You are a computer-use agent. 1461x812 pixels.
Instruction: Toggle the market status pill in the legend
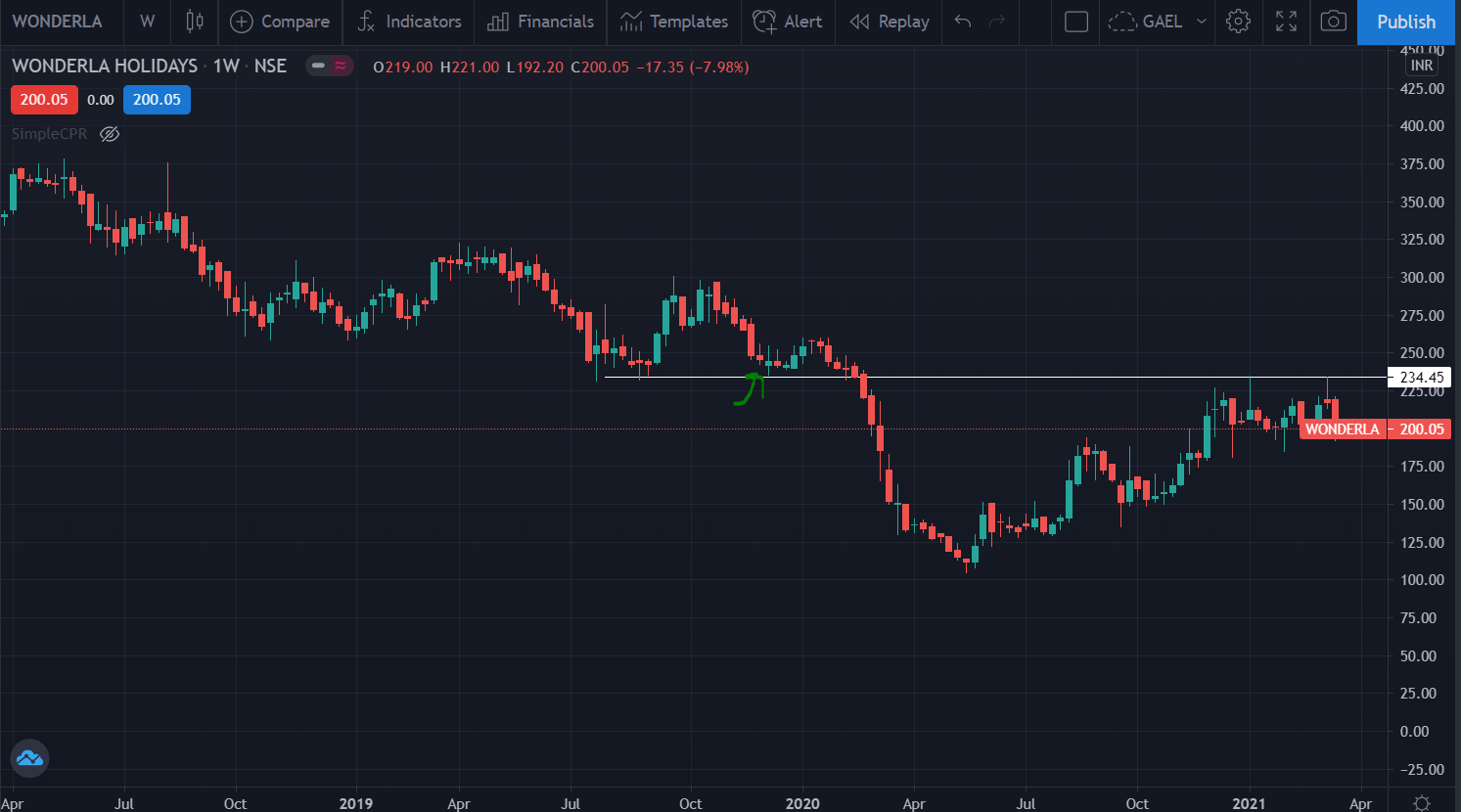[x=329, y=67]
